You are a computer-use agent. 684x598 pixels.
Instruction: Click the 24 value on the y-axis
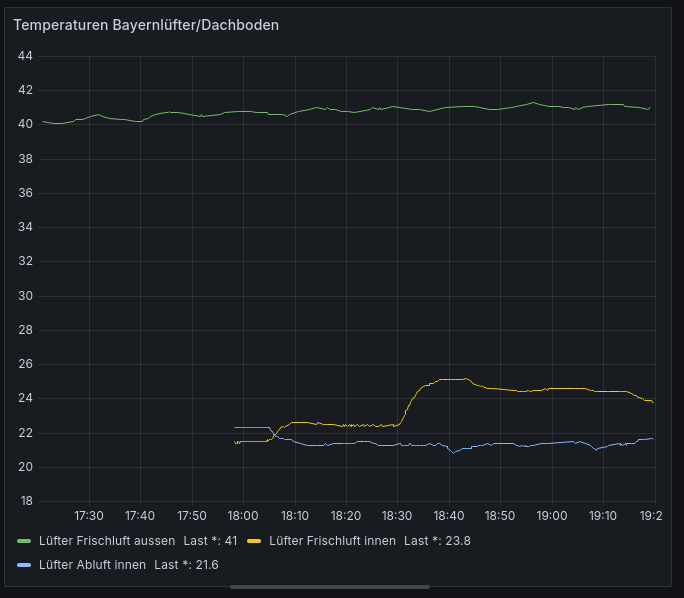(25, 398)
